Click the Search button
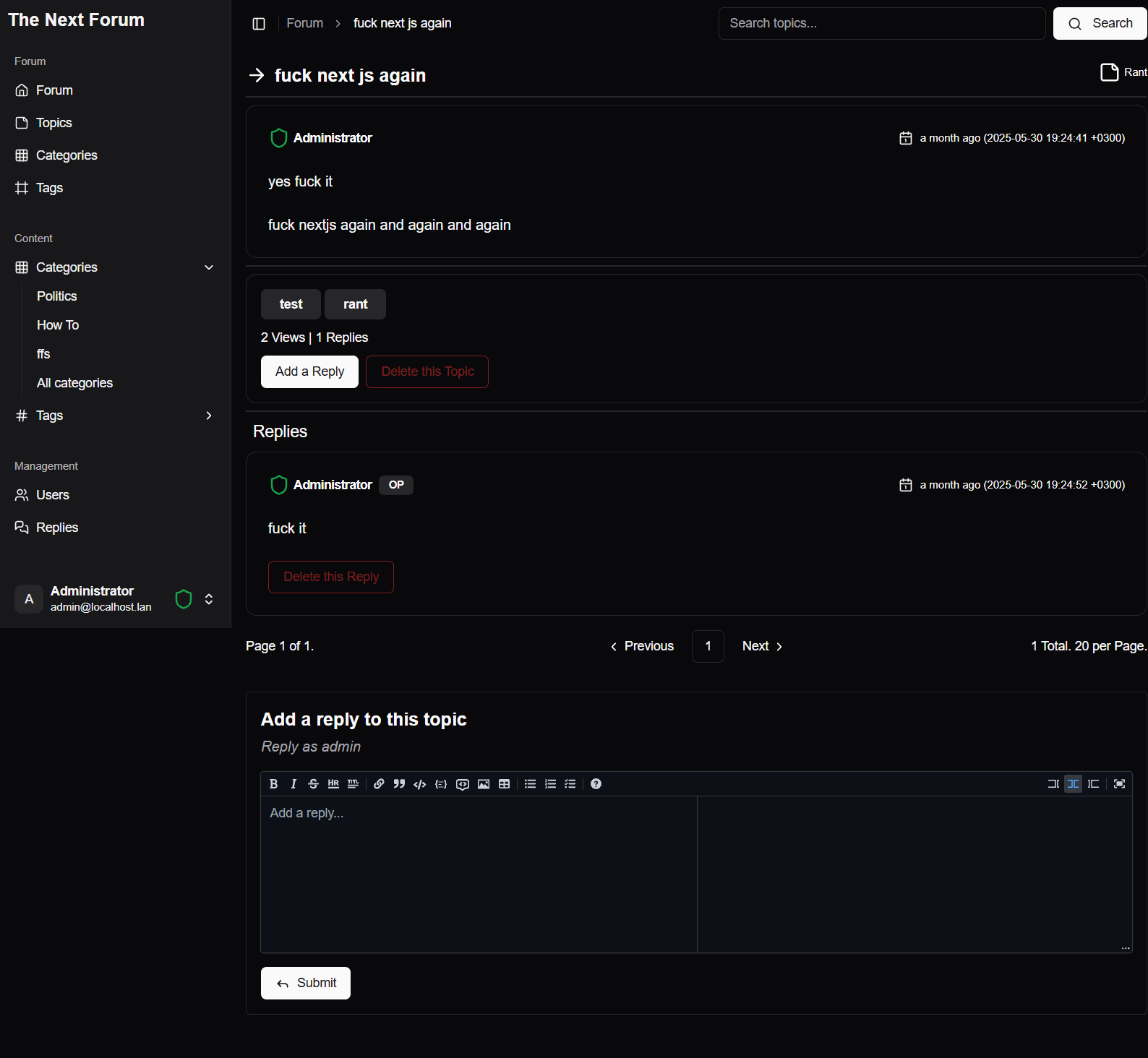 [x=1100, y=24]
